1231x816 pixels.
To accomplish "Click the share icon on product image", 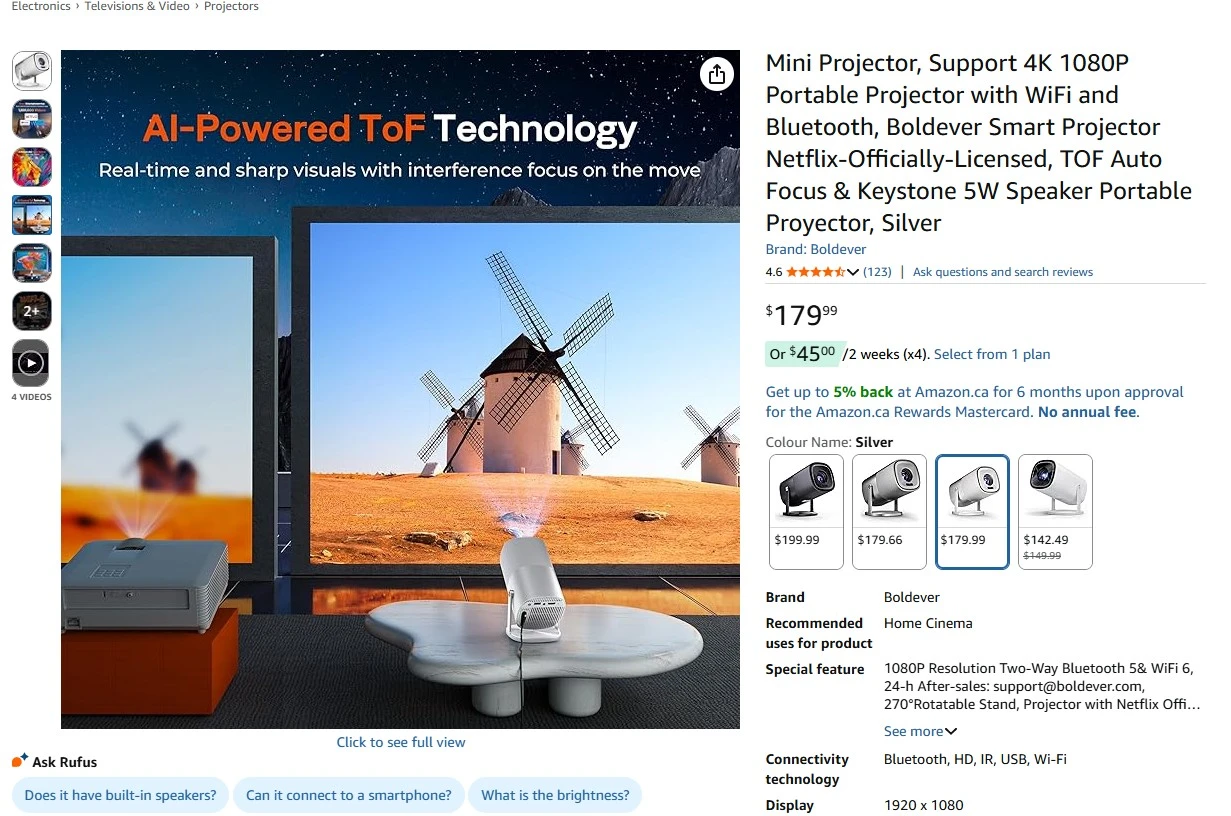I will pyautogui.click(x=716, y=75).
